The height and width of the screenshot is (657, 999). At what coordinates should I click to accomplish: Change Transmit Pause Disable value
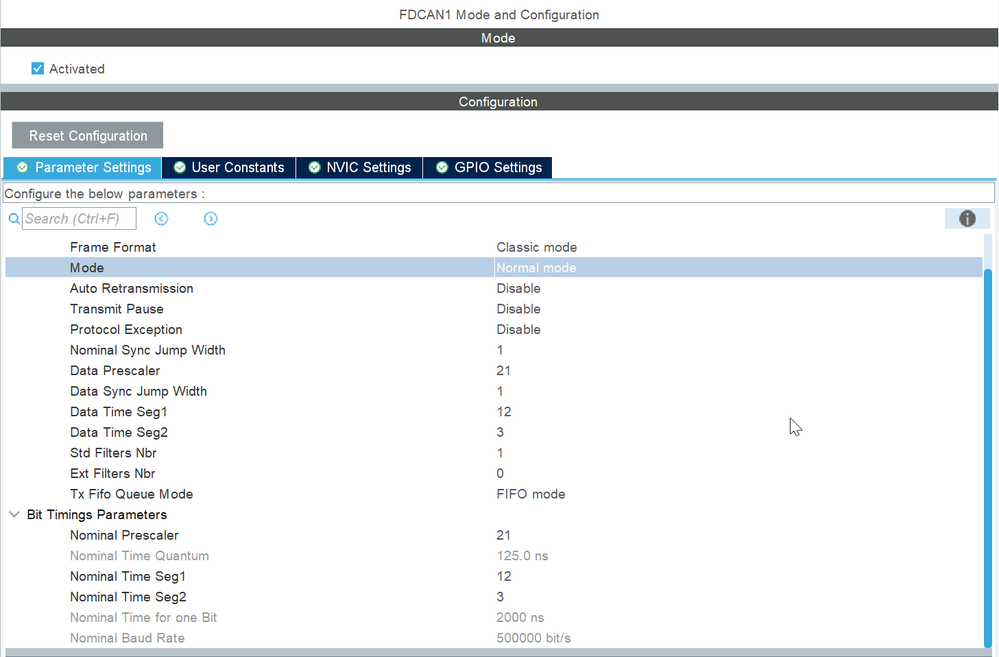tap(519, 309)
